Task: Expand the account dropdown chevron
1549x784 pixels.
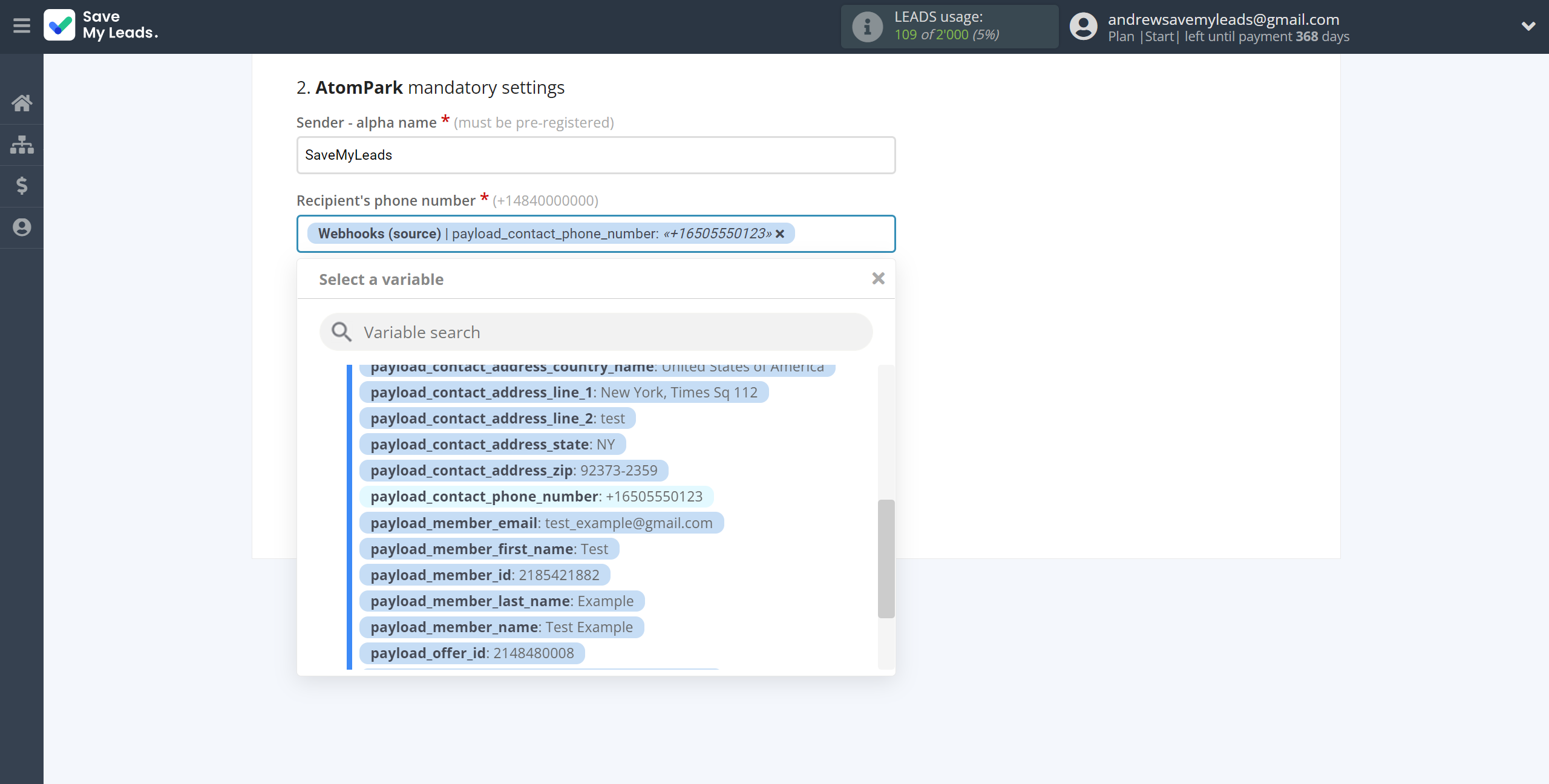Action: click(x=1528, y=26)
